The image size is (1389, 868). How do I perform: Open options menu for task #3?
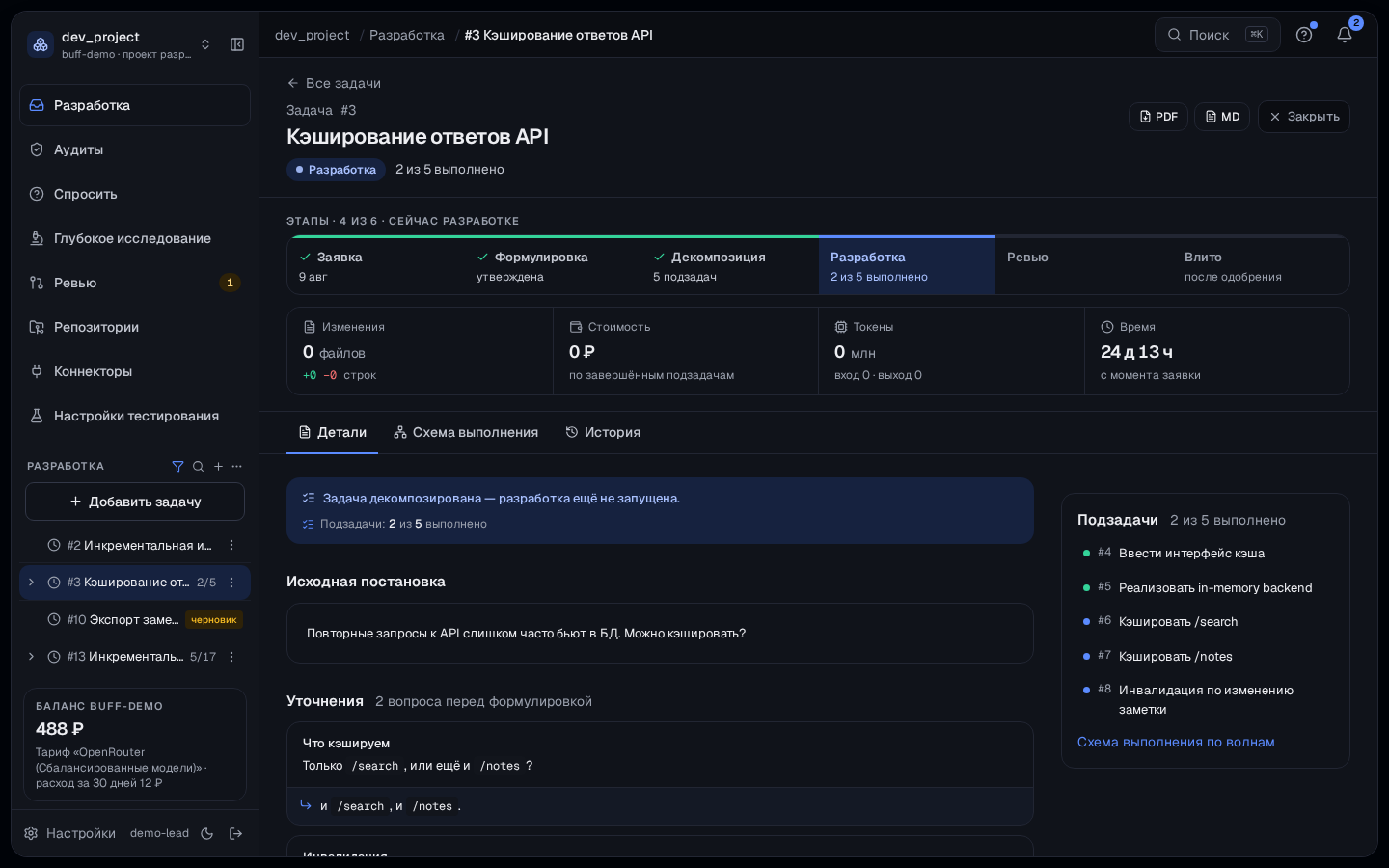pyautogui.click(x=231, y=583)
